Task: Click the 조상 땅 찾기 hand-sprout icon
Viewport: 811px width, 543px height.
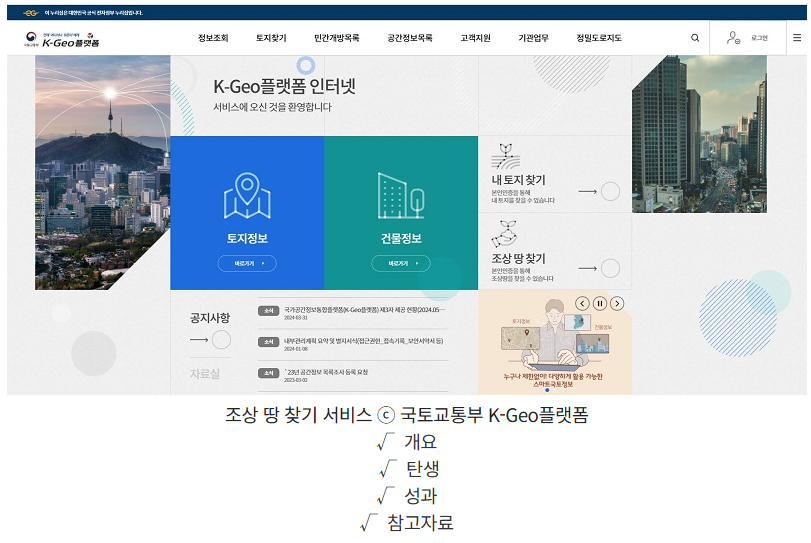Action: [x=504, y=234]
